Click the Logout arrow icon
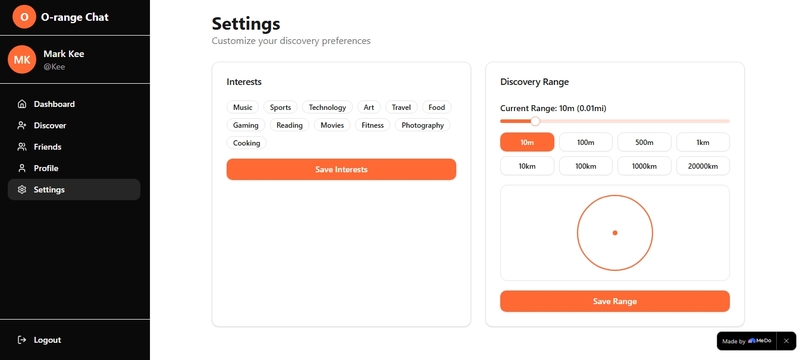This screenshot has height=360, width=806. tap(22, 340)
